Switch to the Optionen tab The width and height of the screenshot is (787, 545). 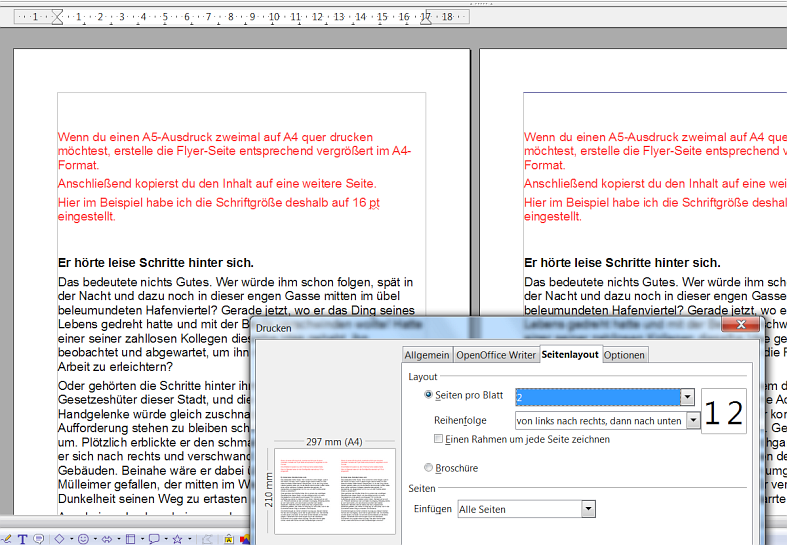[x=624, y=355]
